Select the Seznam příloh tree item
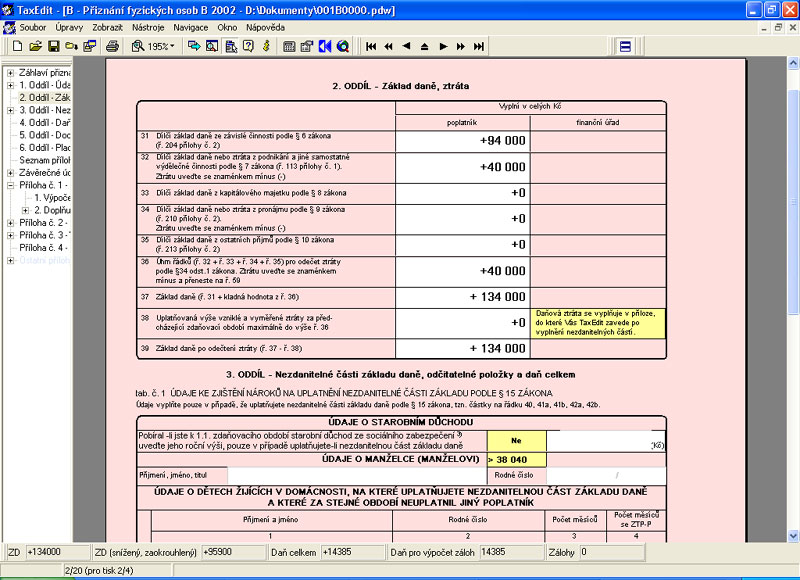 (x=45, y=160)
